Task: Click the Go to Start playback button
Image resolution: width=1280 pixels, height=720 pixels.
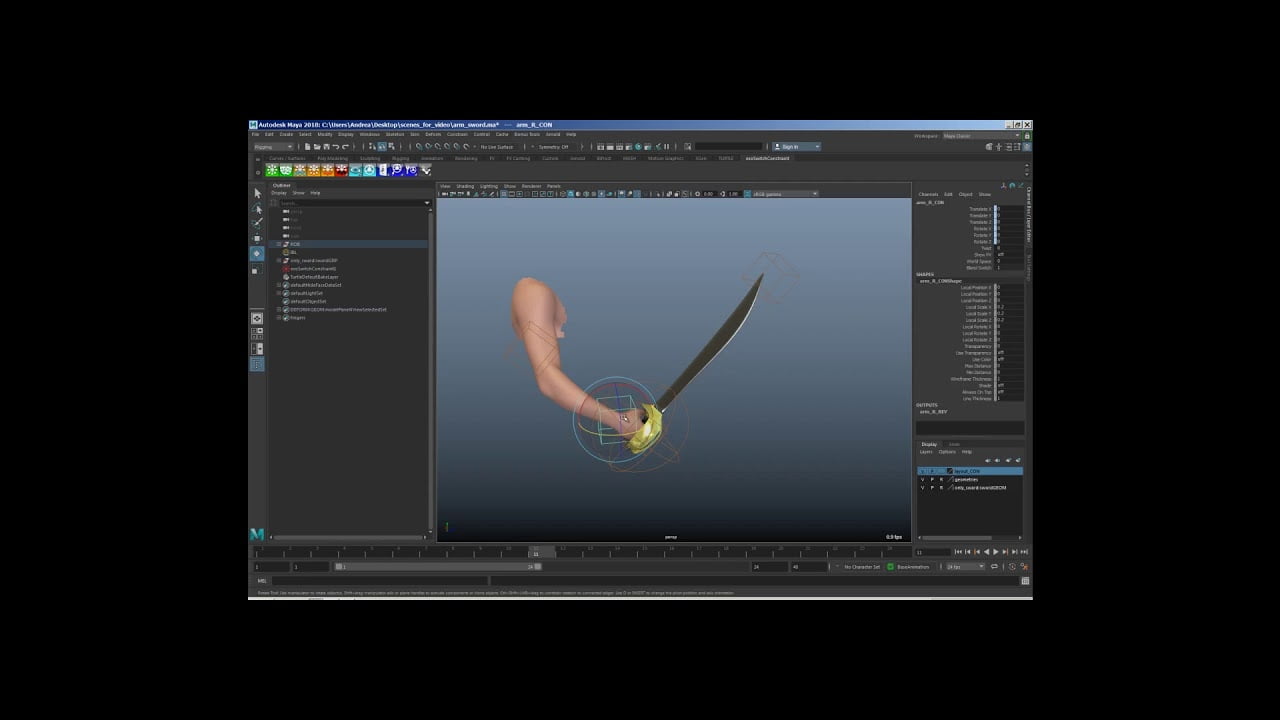Action: (958, 552)
